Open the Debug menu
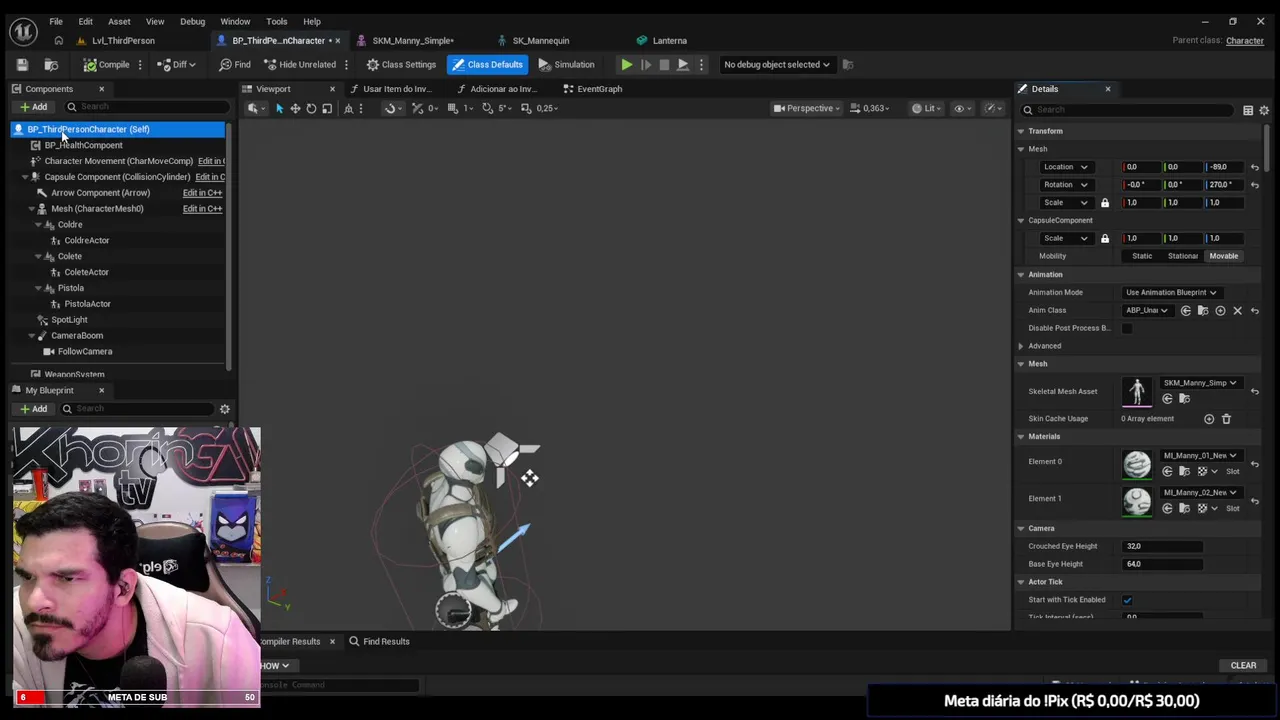 coord(192,21)
